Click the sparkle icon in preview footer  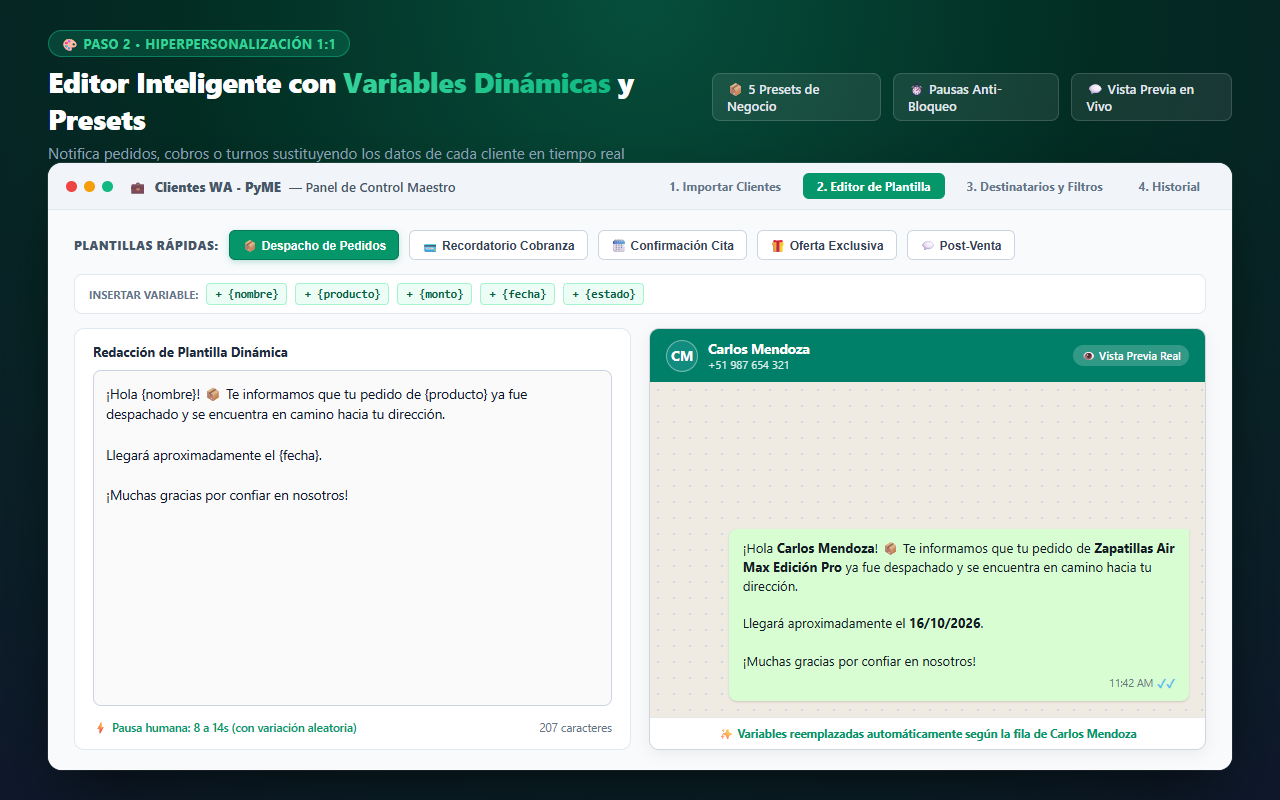pyautogui.click(x=726, y=734)
